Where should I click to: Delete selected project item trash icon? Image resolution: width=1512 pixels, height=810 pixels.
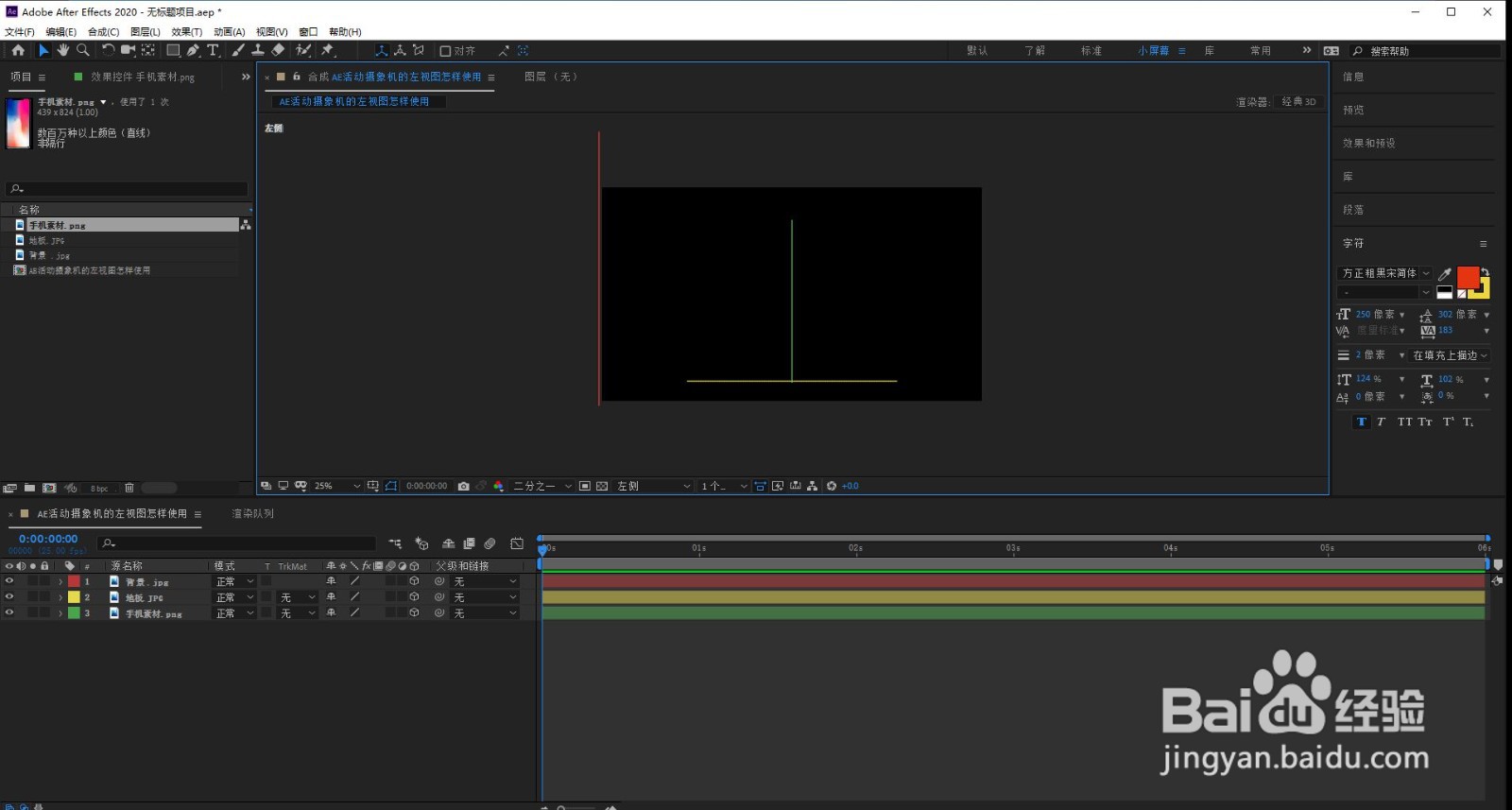point(129,488)
